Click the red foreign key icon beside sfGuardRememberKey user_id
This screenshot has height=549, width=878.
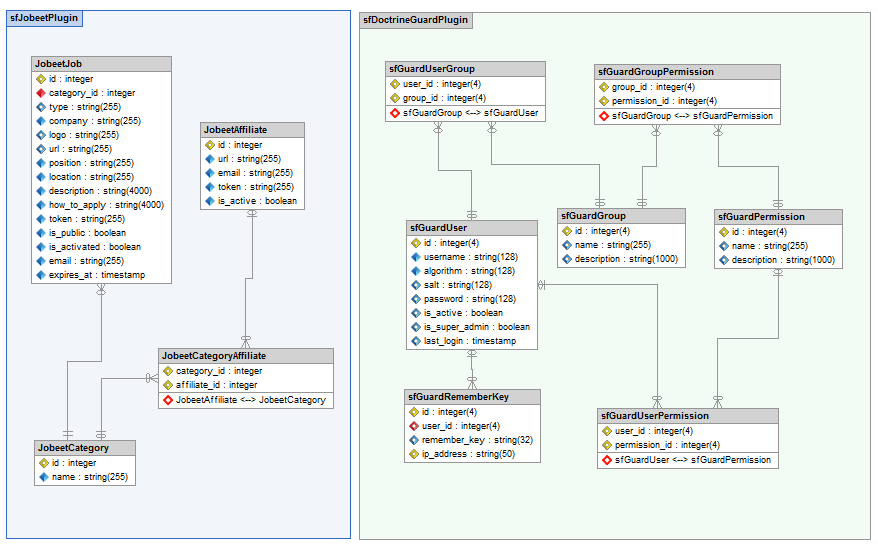(413, 426)
